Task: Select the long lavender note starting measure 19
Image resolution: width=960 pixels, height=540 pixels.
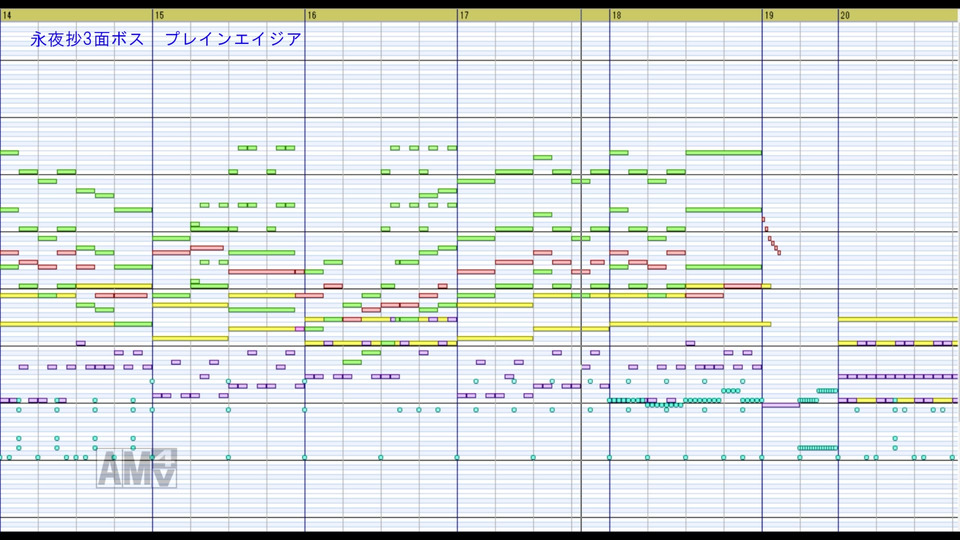Action: (x=781, y=405)
